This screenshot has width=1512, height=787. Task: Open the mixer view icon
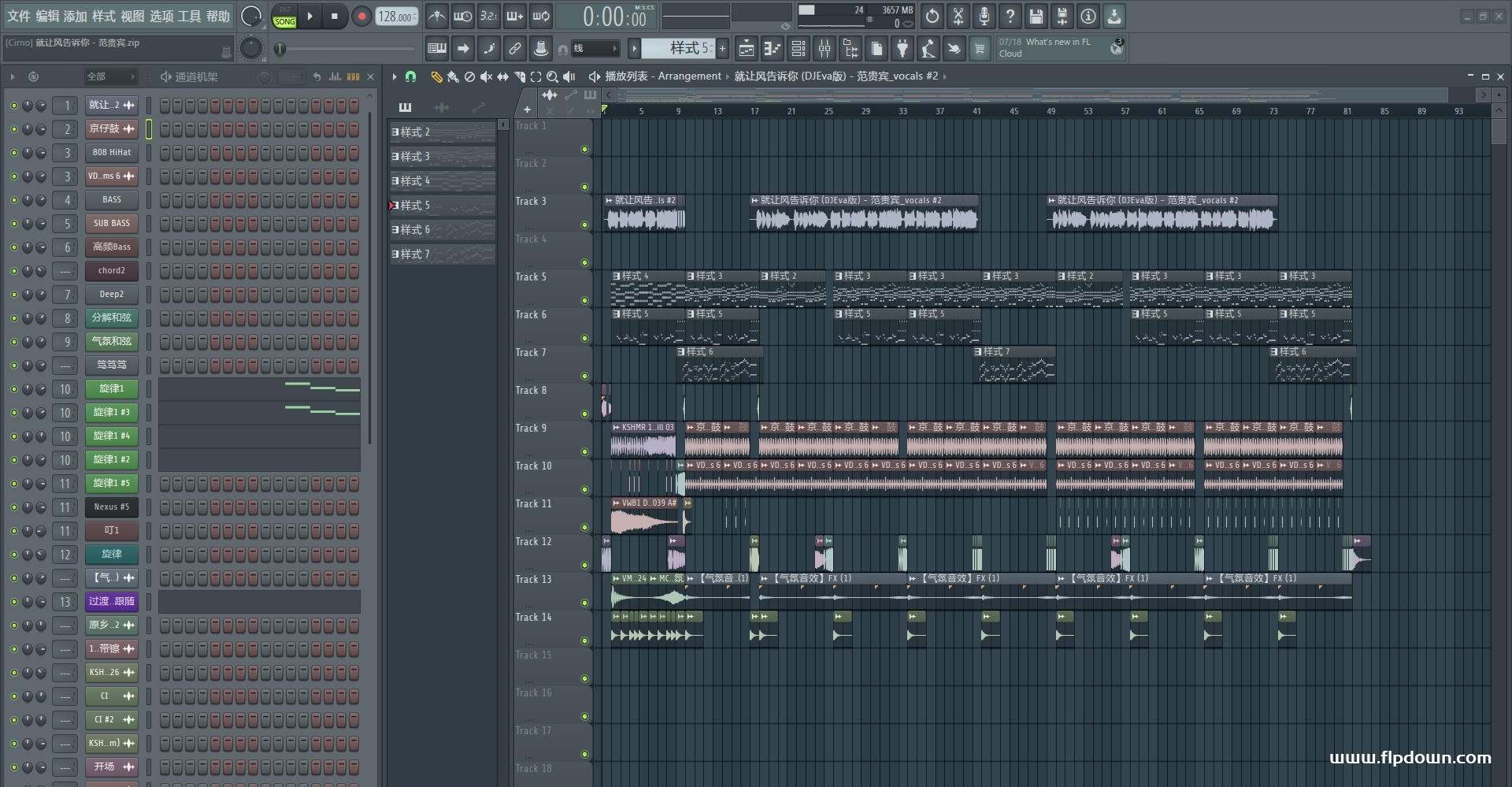825,49
